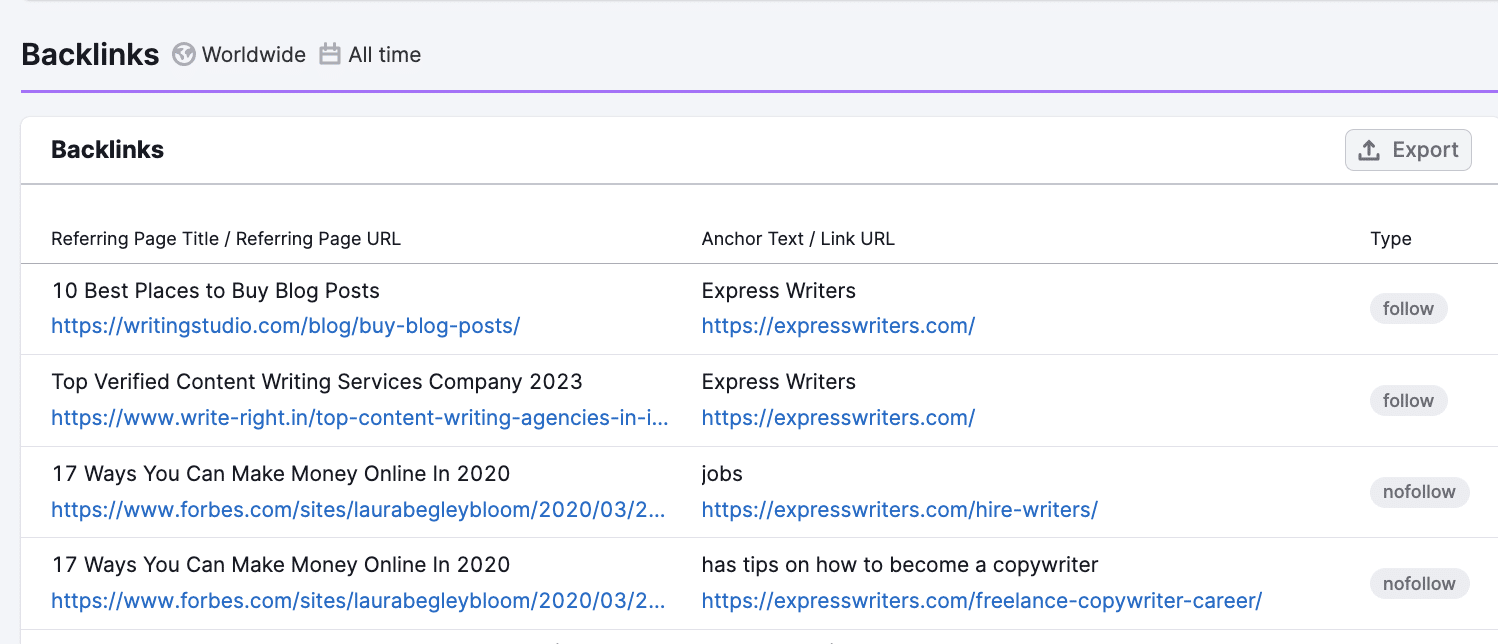Open the writingstudio.com buy-blog-posts link

(286, 325)
